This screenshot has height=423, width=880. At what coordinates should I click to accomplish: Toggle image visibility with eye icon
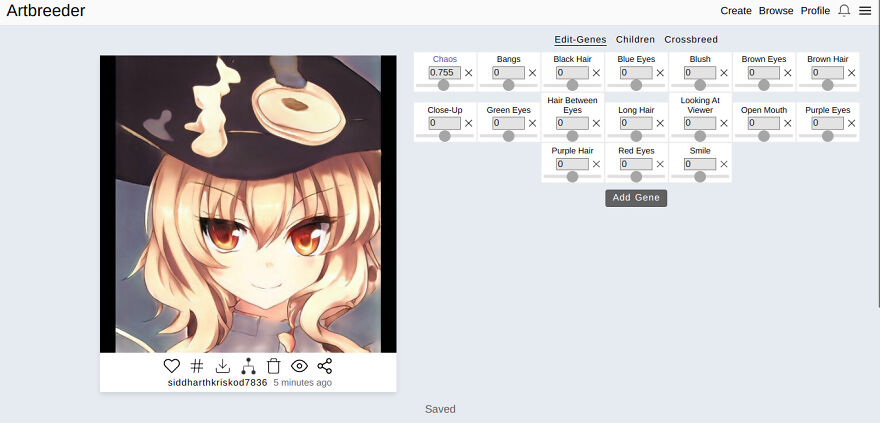point(299,366)
